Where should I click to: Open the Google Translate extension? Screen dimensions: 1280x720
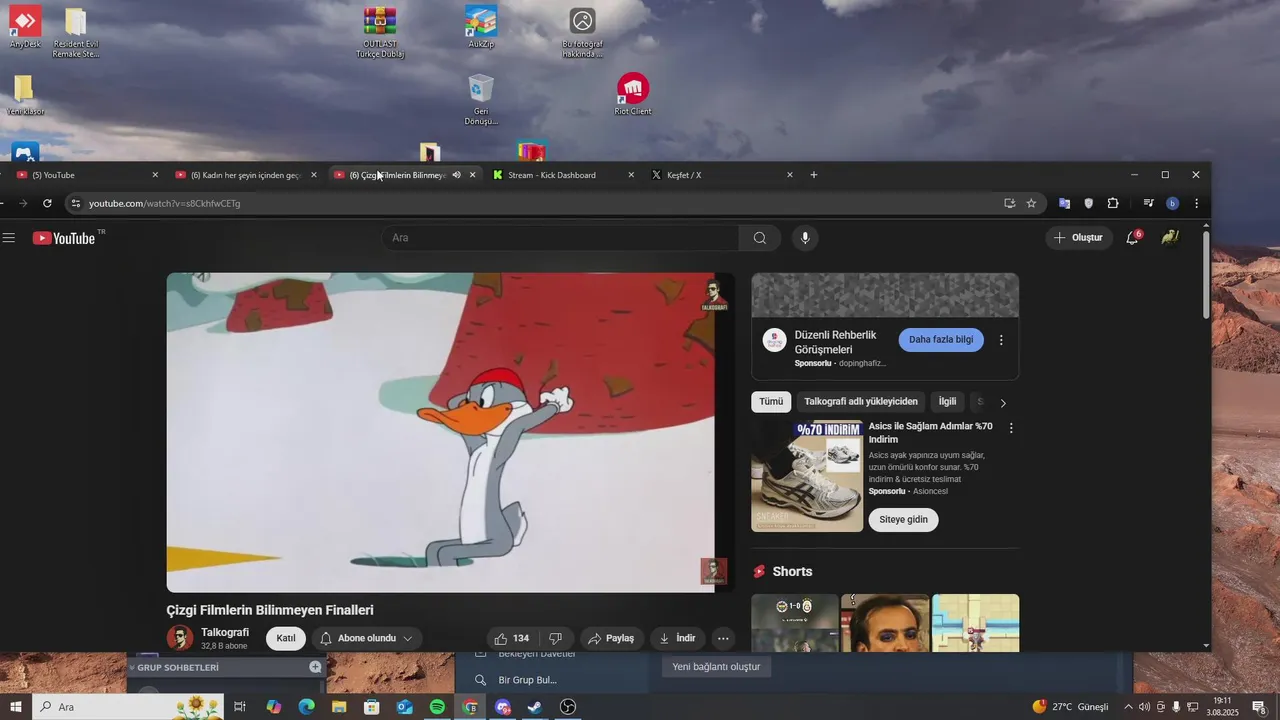coord(1064,203)
